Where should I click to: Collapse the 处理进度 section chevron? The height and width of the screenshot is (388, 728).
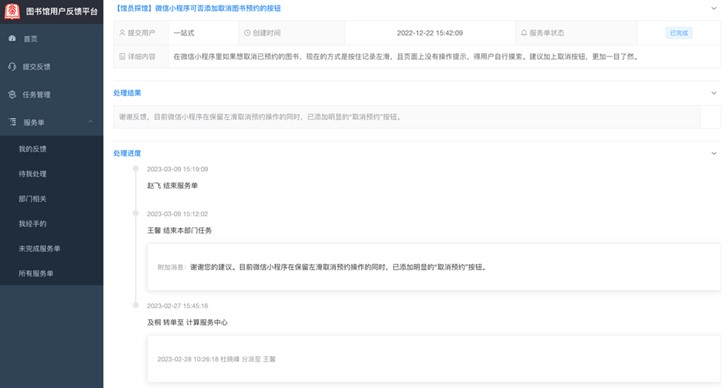point(714,153)
